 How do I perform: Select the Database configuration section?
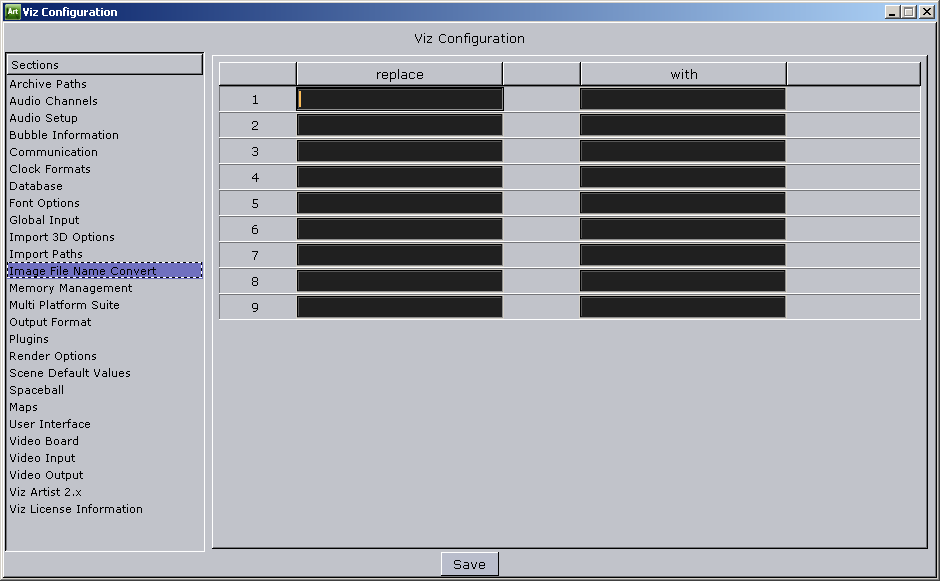(35, 186)
